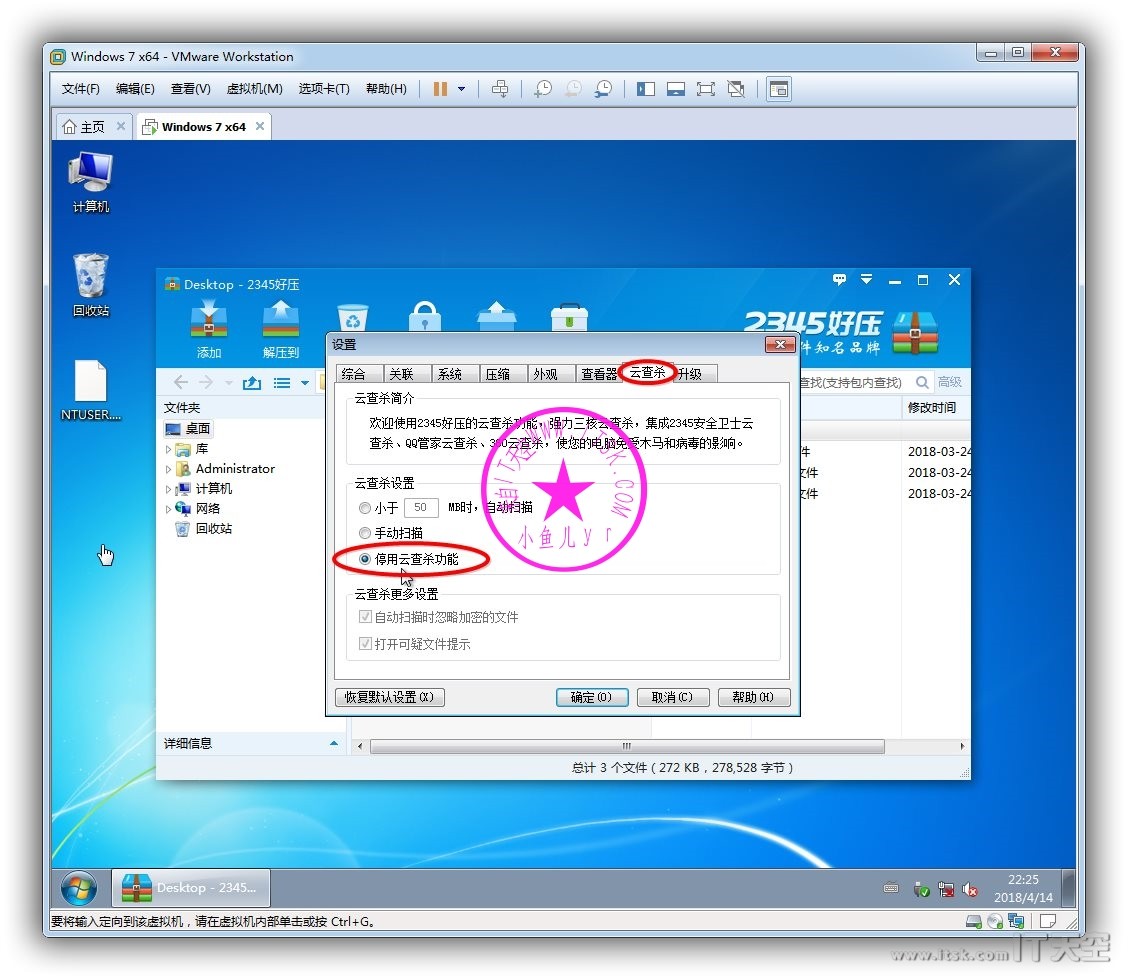This screenshot has height=980, width=1128.
Task: Open the 虚拟机(M) menu
Action: 254,89
